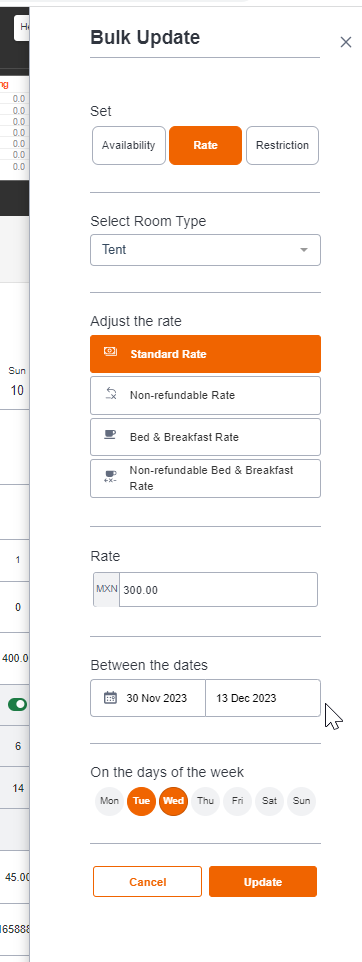Screen dimensions: 362x962
Task: Expand the Select Room Type dropdown arrow
Action: 304,250
